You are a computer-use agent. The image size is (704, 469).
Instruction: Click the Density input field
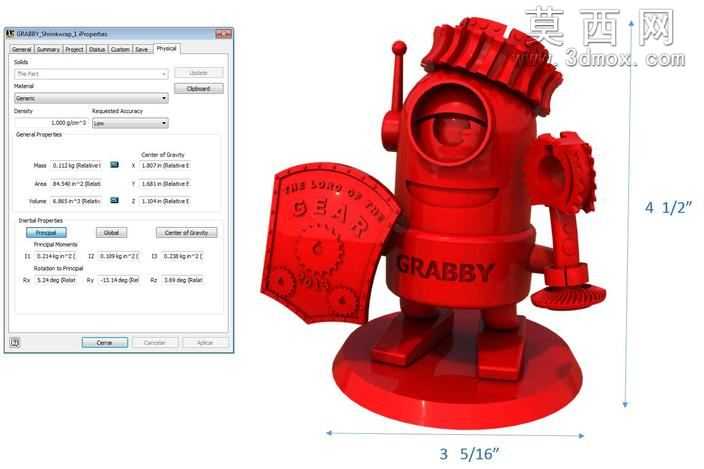[x=51, y=123]
